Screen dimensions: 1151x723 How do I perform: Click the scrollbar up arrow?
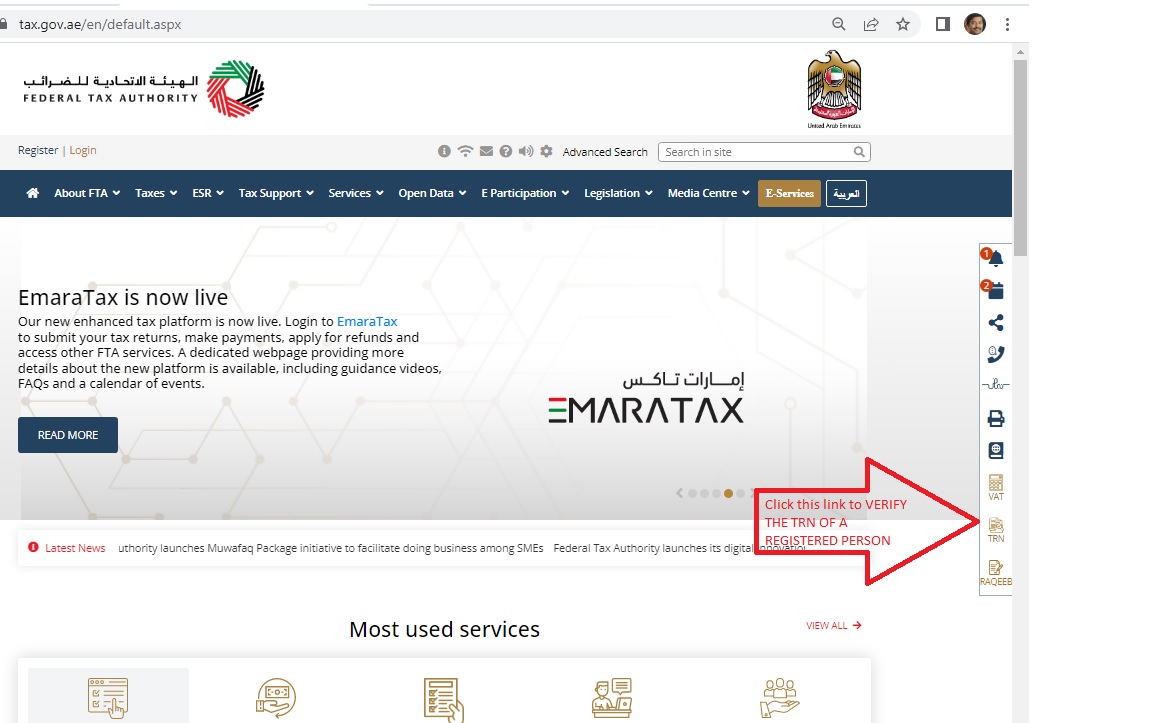pos(1020,52)
